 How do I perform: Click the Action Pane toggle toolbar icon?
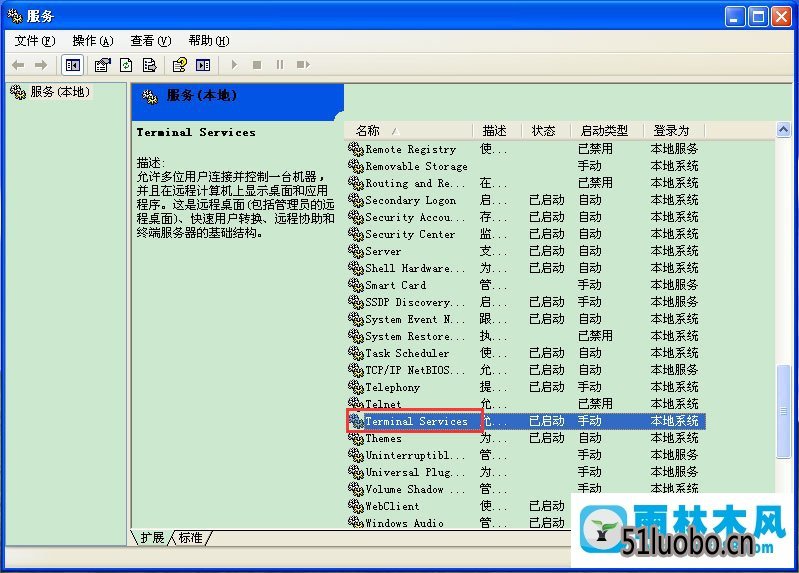click(203, 65)
